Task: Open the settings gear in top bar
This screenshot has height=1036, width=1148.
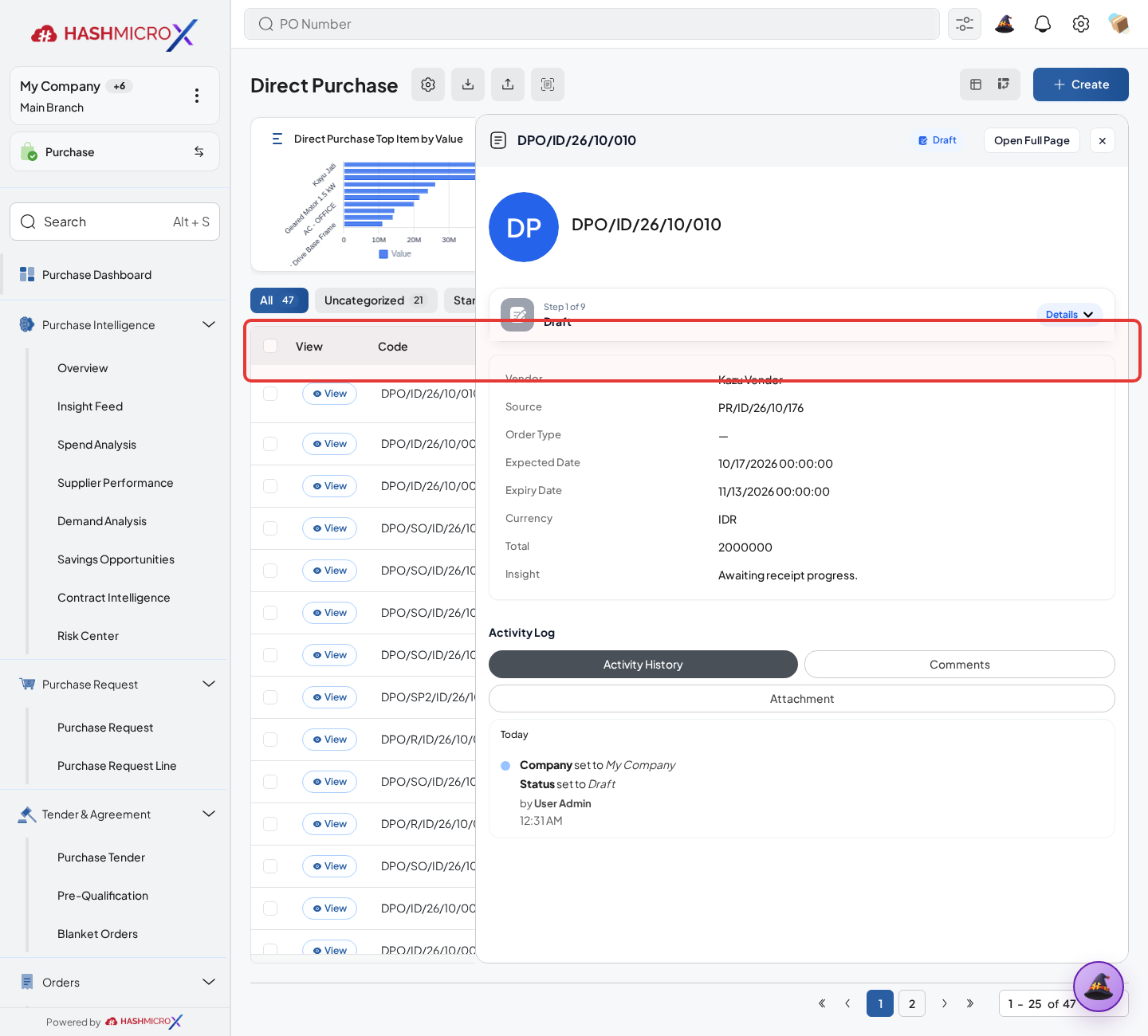Action: (x=1081, y=24)
